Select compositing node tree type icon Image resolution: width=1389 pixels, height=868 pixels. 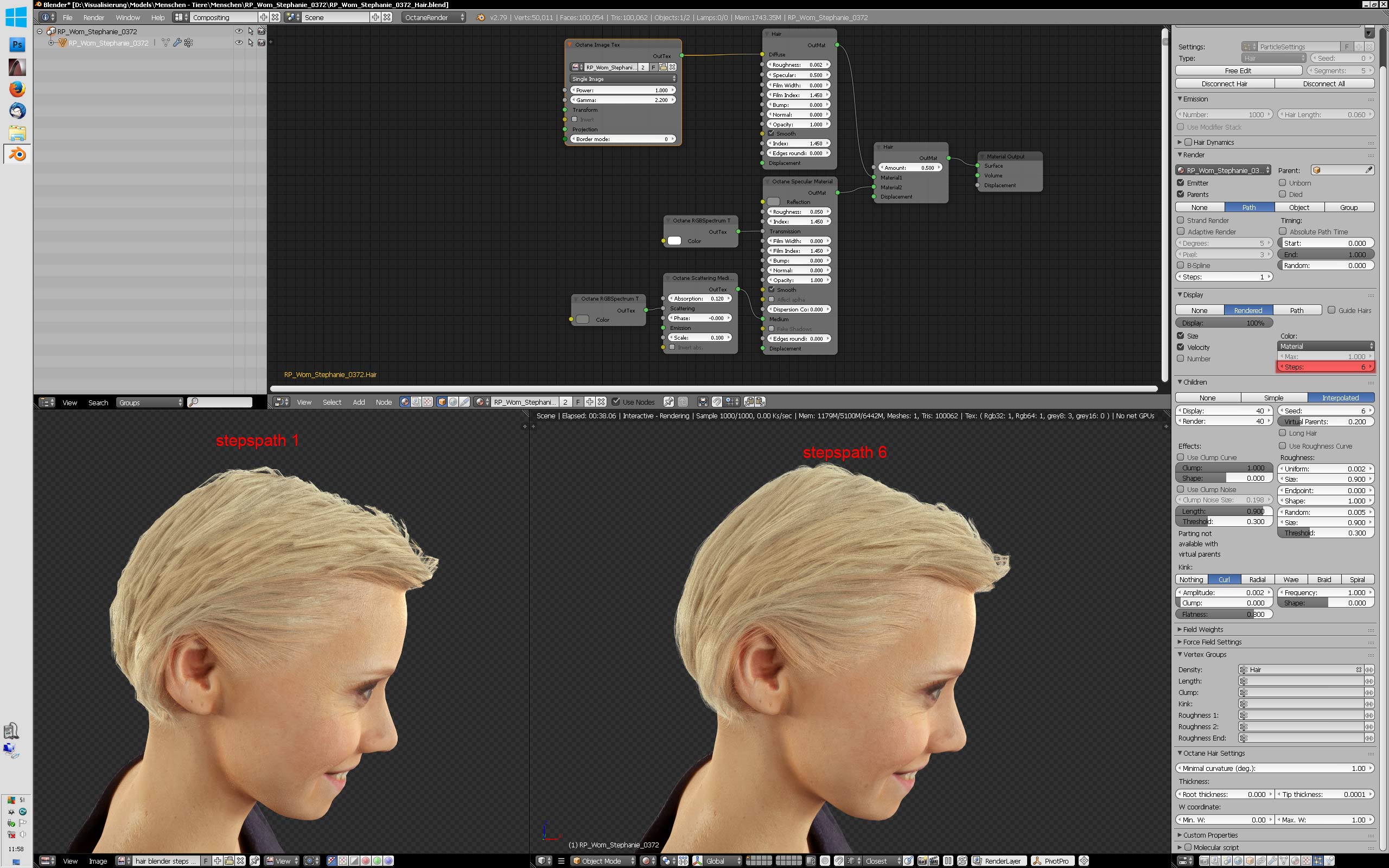pyautogui.click(x=416, y=402)
